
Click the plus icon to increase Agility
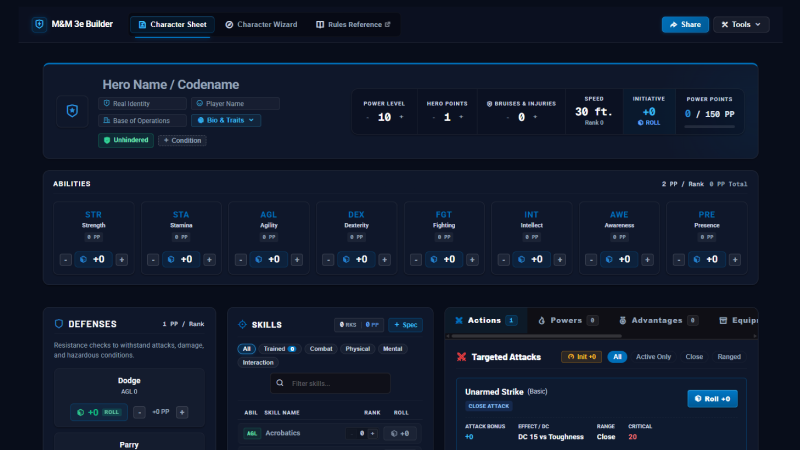point(297,260)
